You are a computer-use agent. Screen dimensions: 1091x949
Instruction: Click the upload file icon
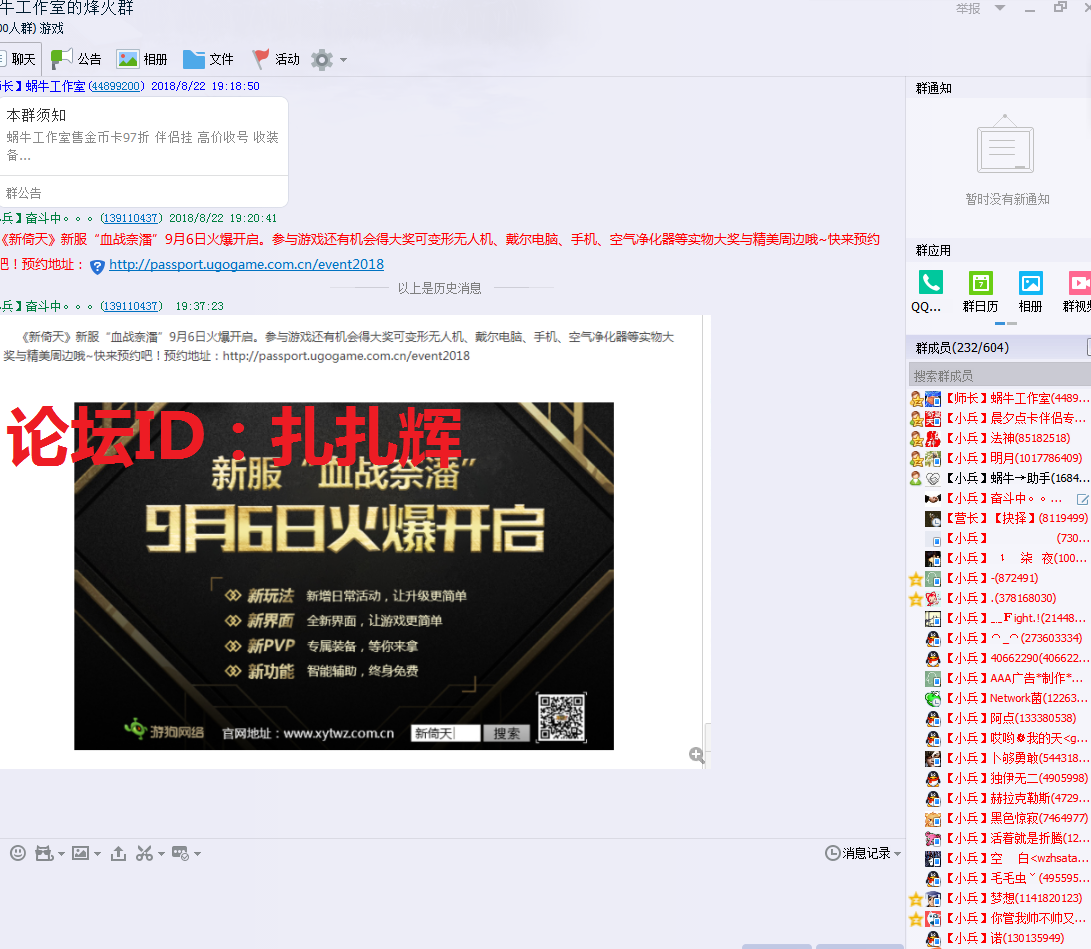(x=118, y=853)
